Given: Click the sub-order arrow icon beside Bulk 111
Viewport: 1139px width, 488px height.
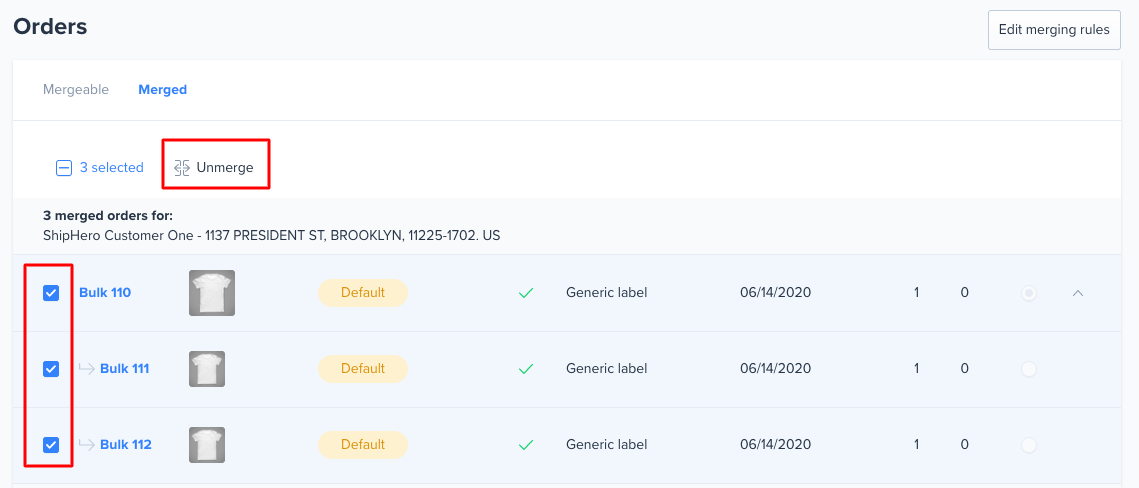Looking at the screenshot, I should click(x=86, y=369).
